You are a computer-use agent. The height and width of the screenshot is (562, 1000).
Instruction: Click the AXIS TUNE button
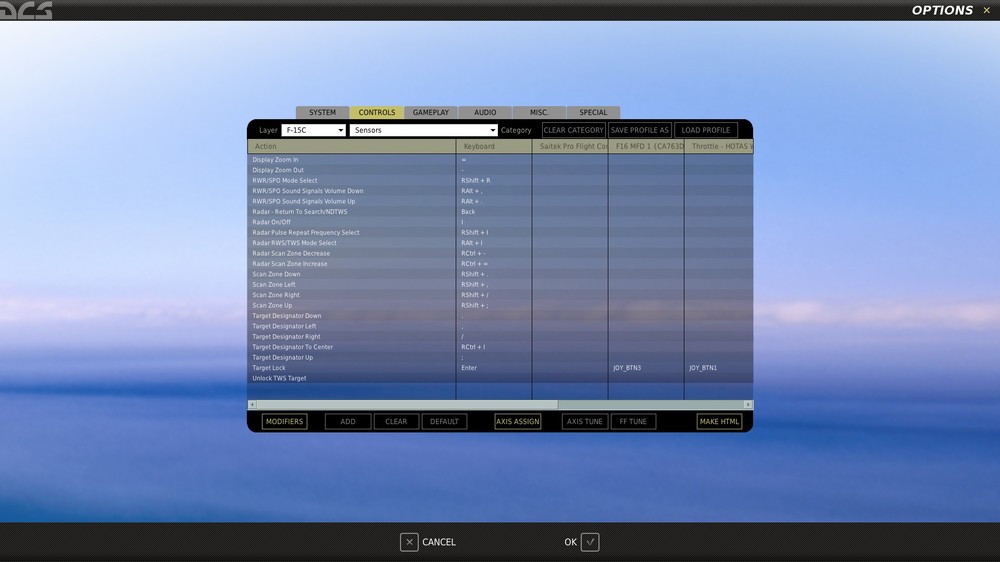[x=585, y=422]
